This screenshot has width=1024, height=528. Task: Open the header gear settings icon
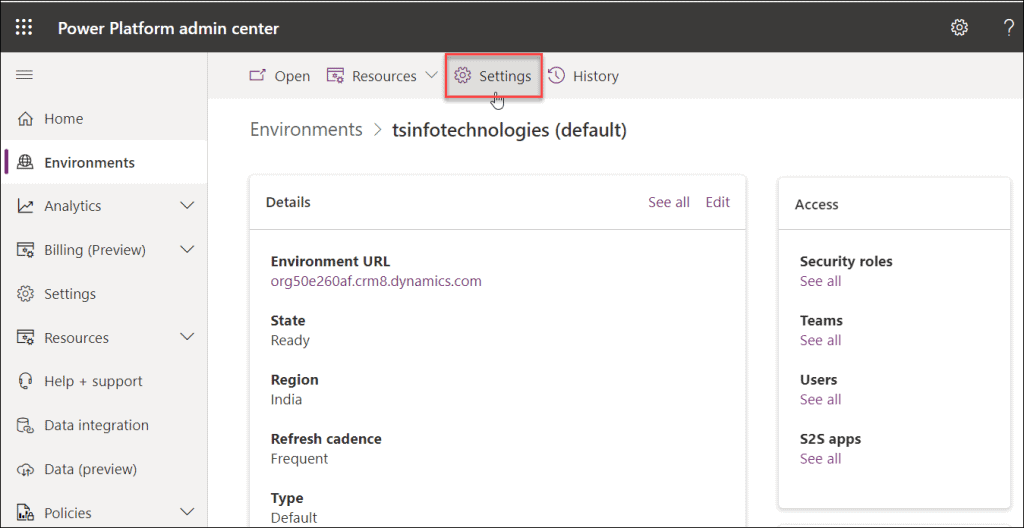(959, 27)
